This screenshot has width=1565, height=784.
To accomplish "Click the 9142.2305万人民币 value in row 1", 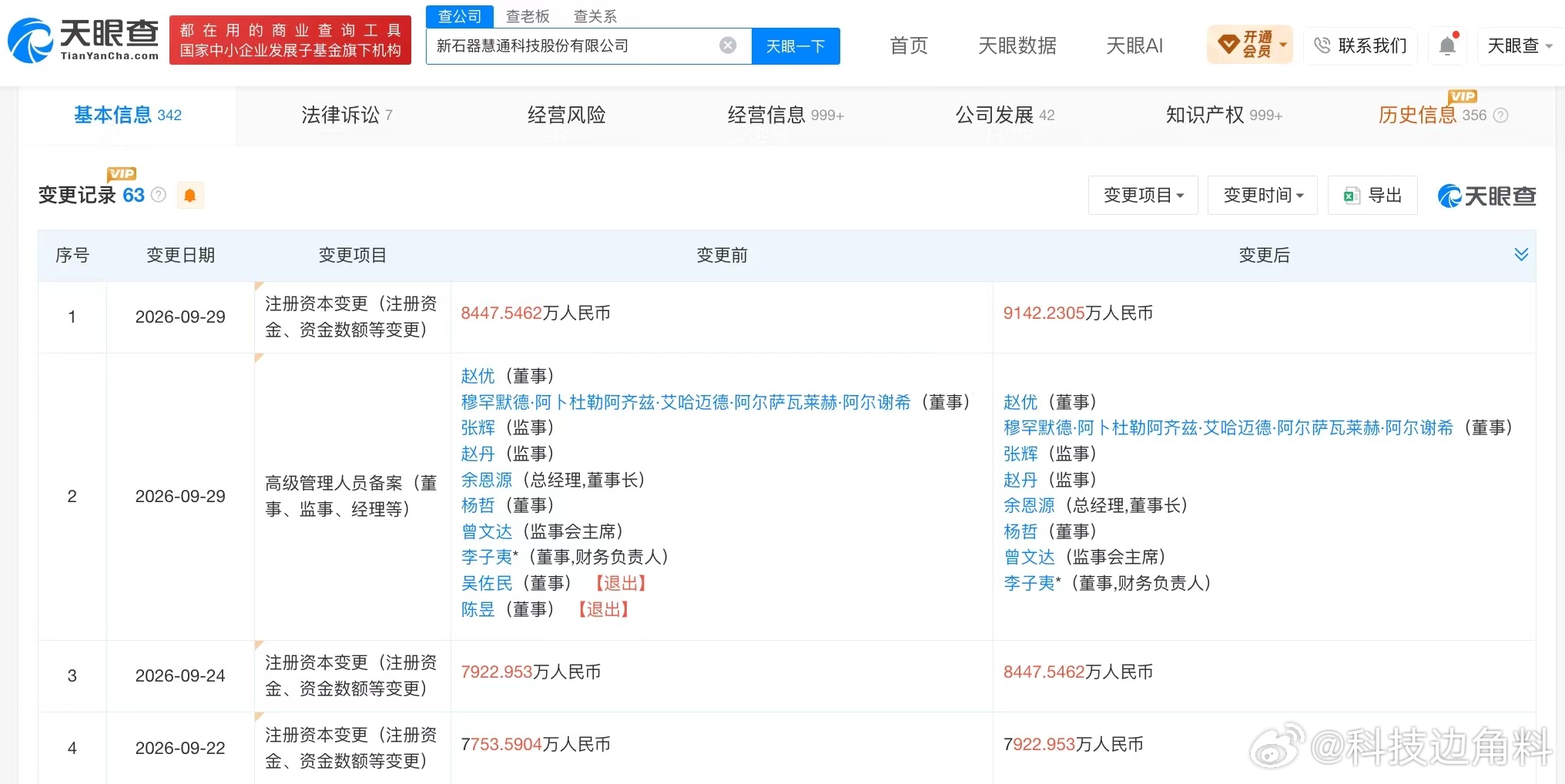I will [1078, 313].
